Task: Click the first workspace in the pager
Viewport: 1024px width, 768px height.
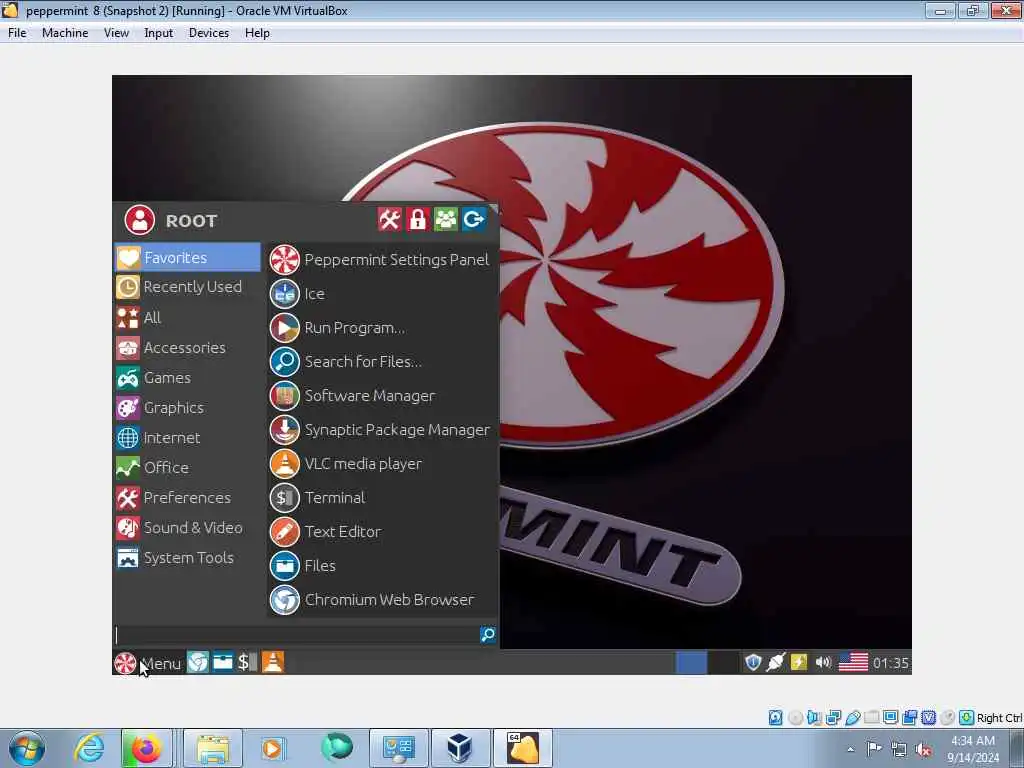Action: [691, 662]
